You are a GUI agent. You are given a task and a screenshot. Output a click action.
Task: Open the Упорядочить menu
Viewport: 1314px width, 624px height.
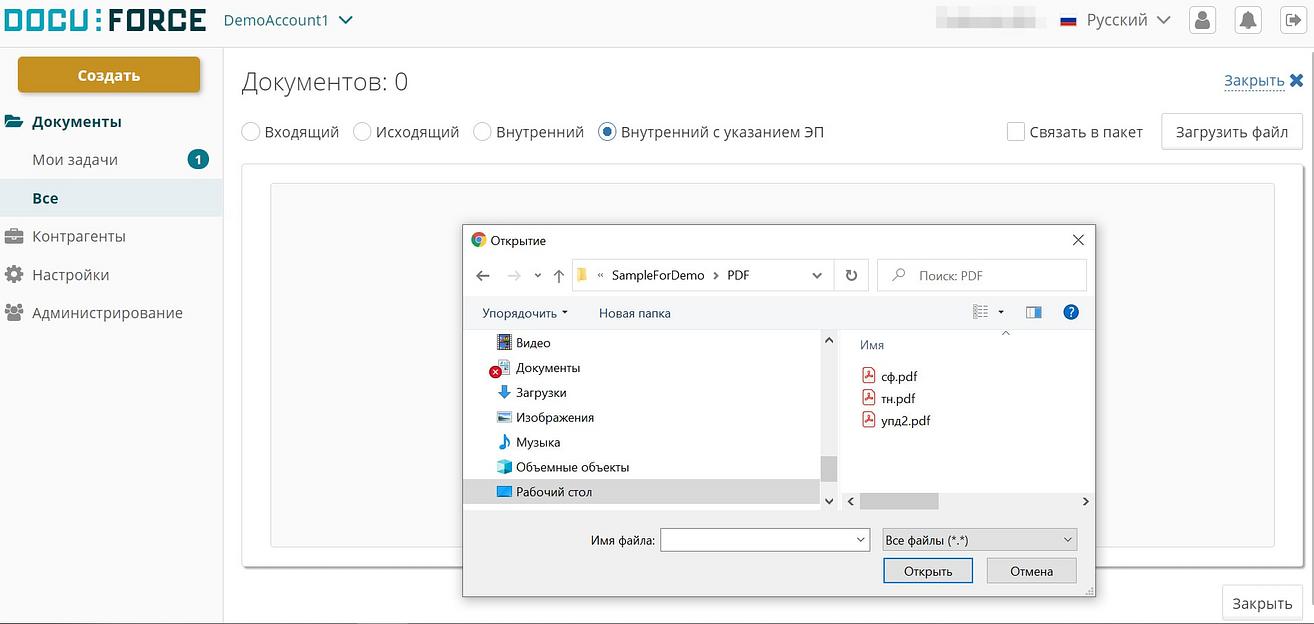[524, 313]
